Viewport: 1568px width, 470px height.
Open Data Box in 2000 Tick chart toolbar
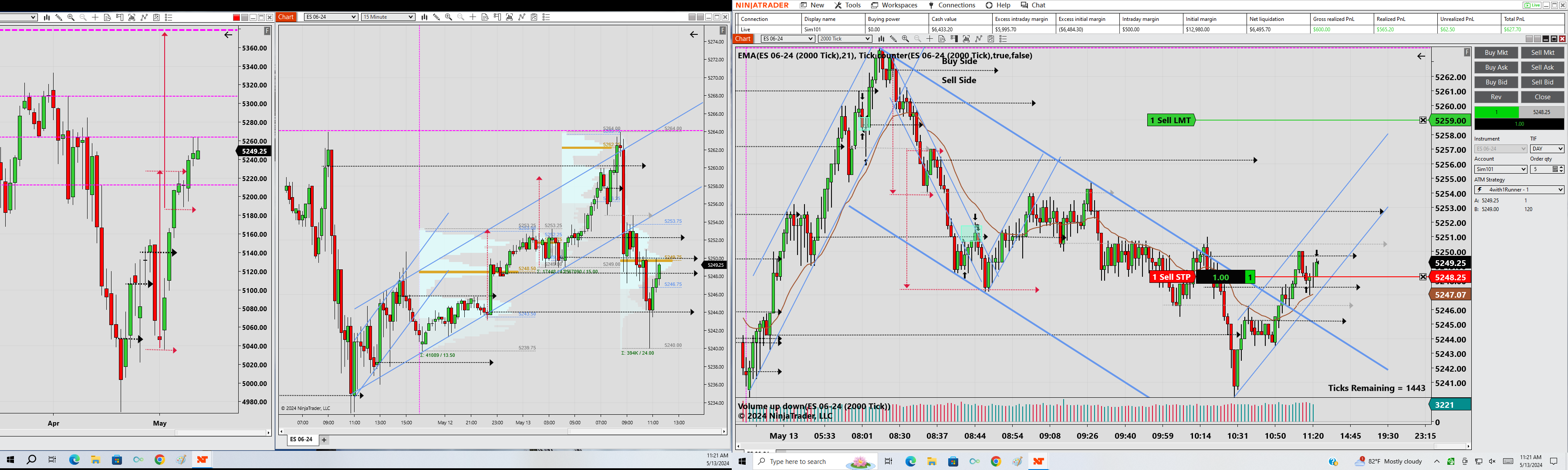(x=942, y=39)
